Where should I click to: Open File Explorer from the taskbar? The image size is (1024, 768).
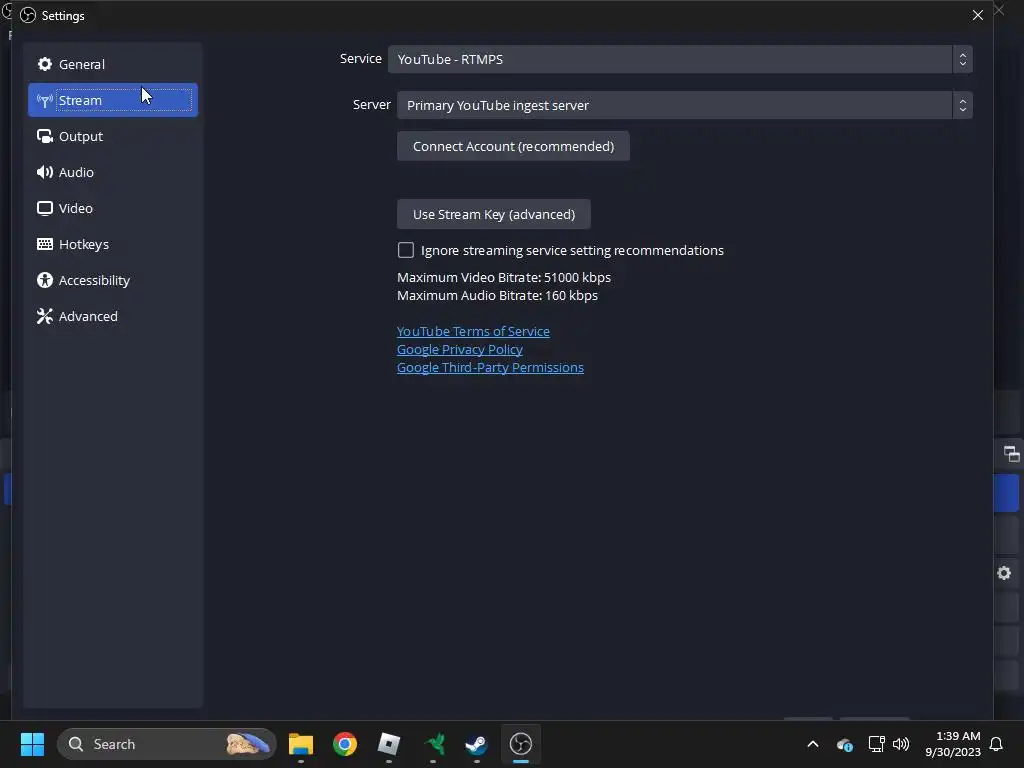pos(301,744)
